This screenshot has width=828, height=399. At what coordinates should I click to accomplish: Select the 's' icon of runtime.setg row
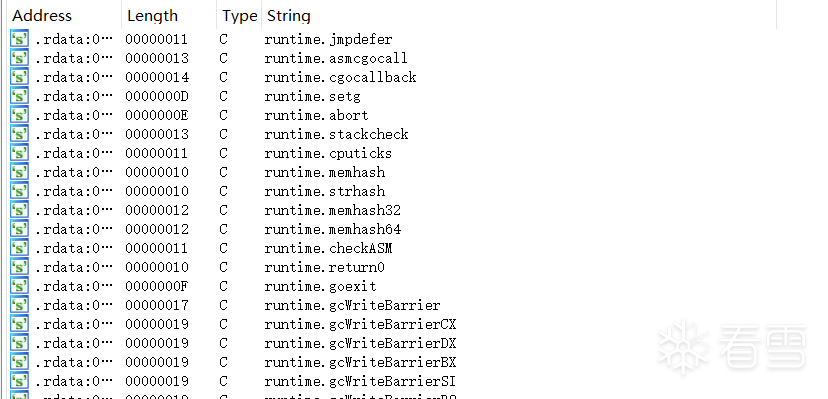pyautogui.click(x=20, y=96)
